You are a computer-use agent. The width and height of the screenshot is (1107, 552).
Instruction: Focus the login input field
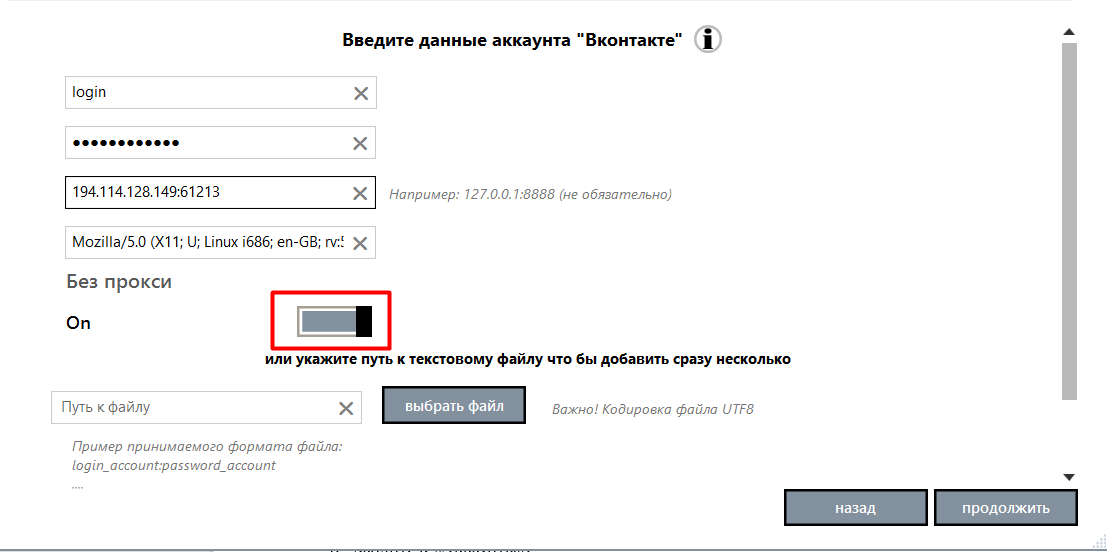[x=205, y=93]
